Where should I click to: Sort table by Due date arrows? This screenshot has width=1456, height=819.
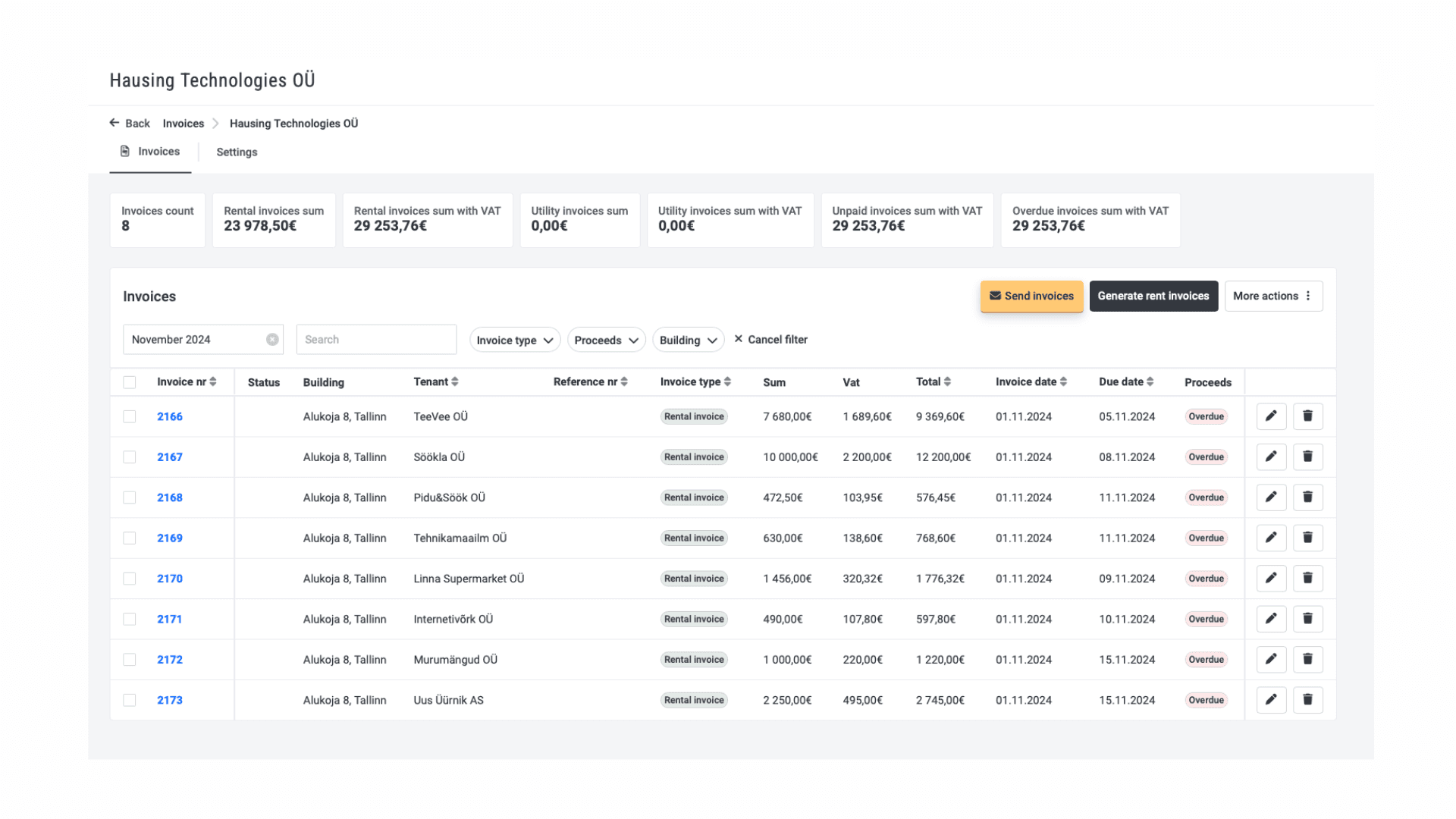tap(1150, 382)
